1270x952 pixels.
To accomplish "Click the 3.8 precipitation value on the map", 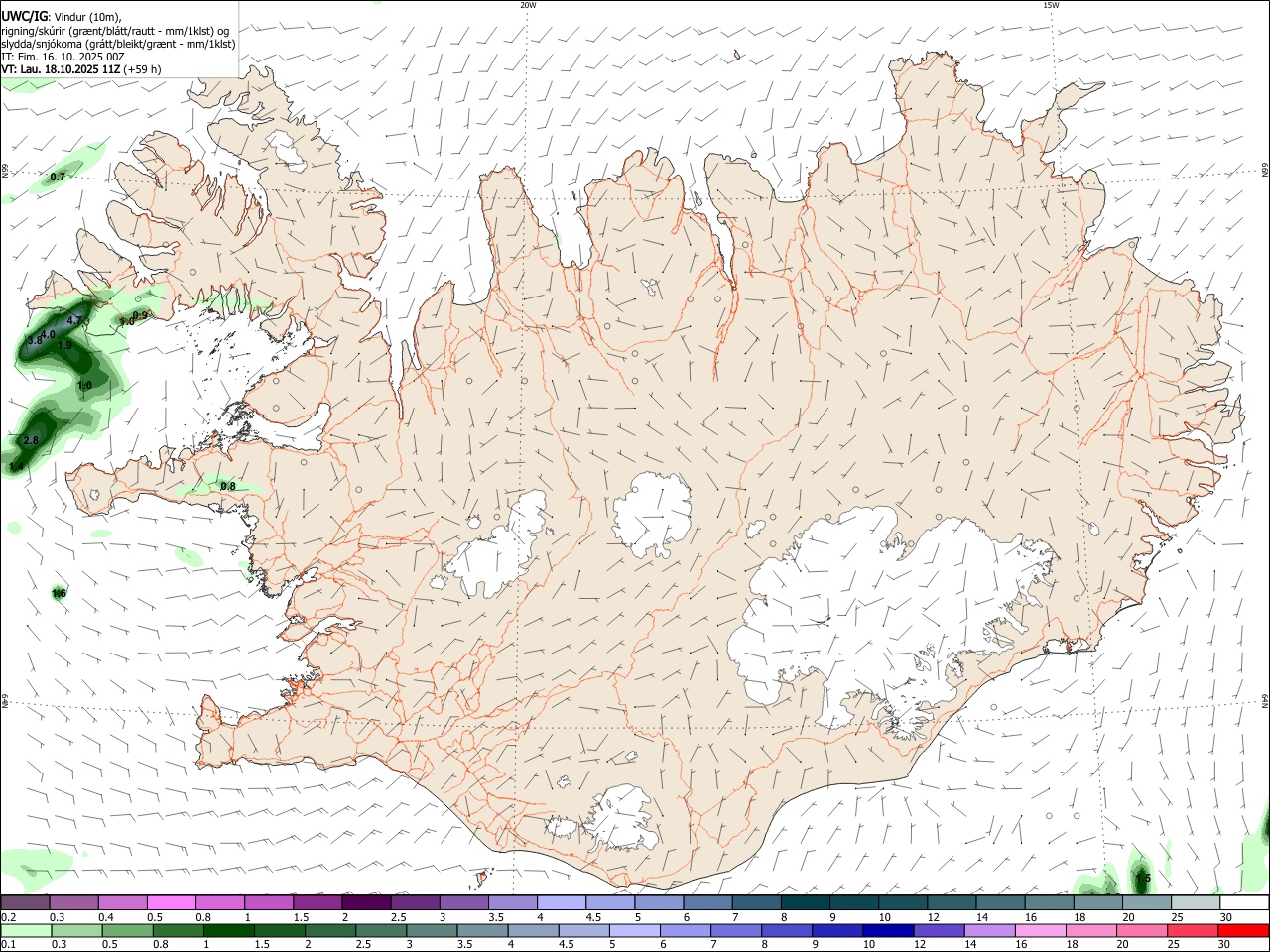I will [x=34, y=340].
